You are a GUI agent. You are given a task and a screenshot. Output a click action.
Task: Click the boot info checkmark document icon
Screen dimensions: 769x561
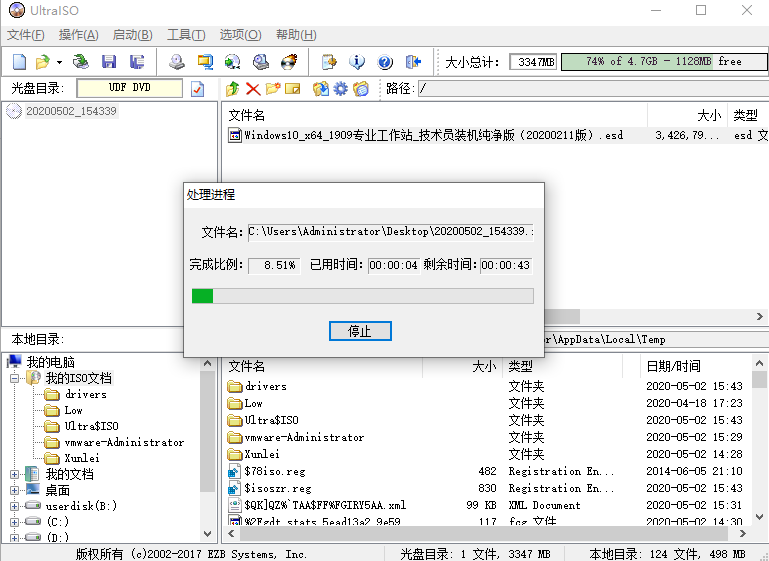click(197, 89)
